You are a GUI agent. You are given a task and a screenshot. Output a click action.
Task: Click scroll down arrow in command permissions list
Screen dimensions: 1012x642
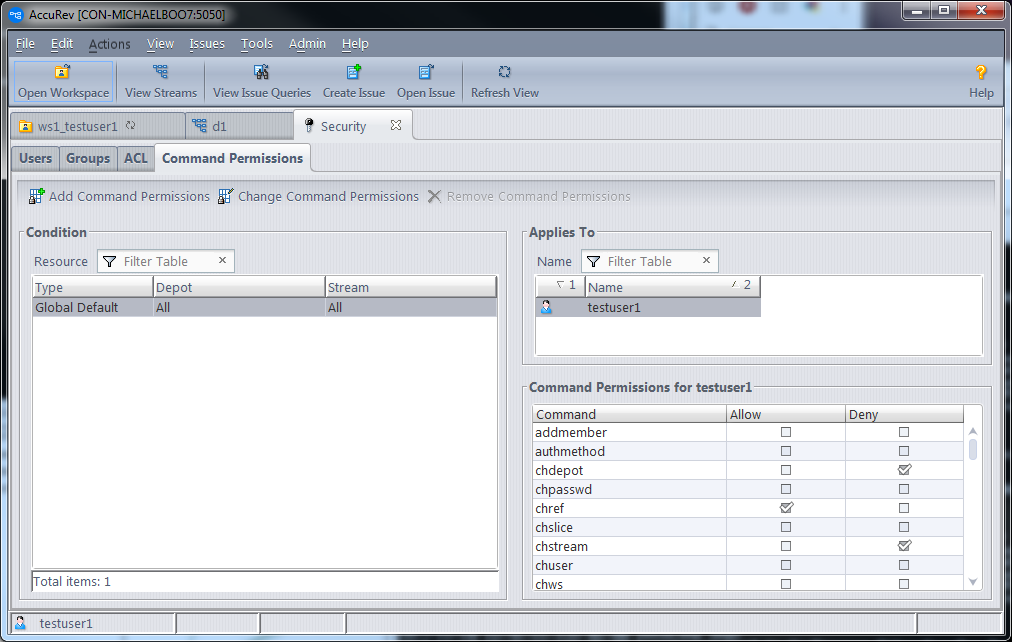(973, 582)
